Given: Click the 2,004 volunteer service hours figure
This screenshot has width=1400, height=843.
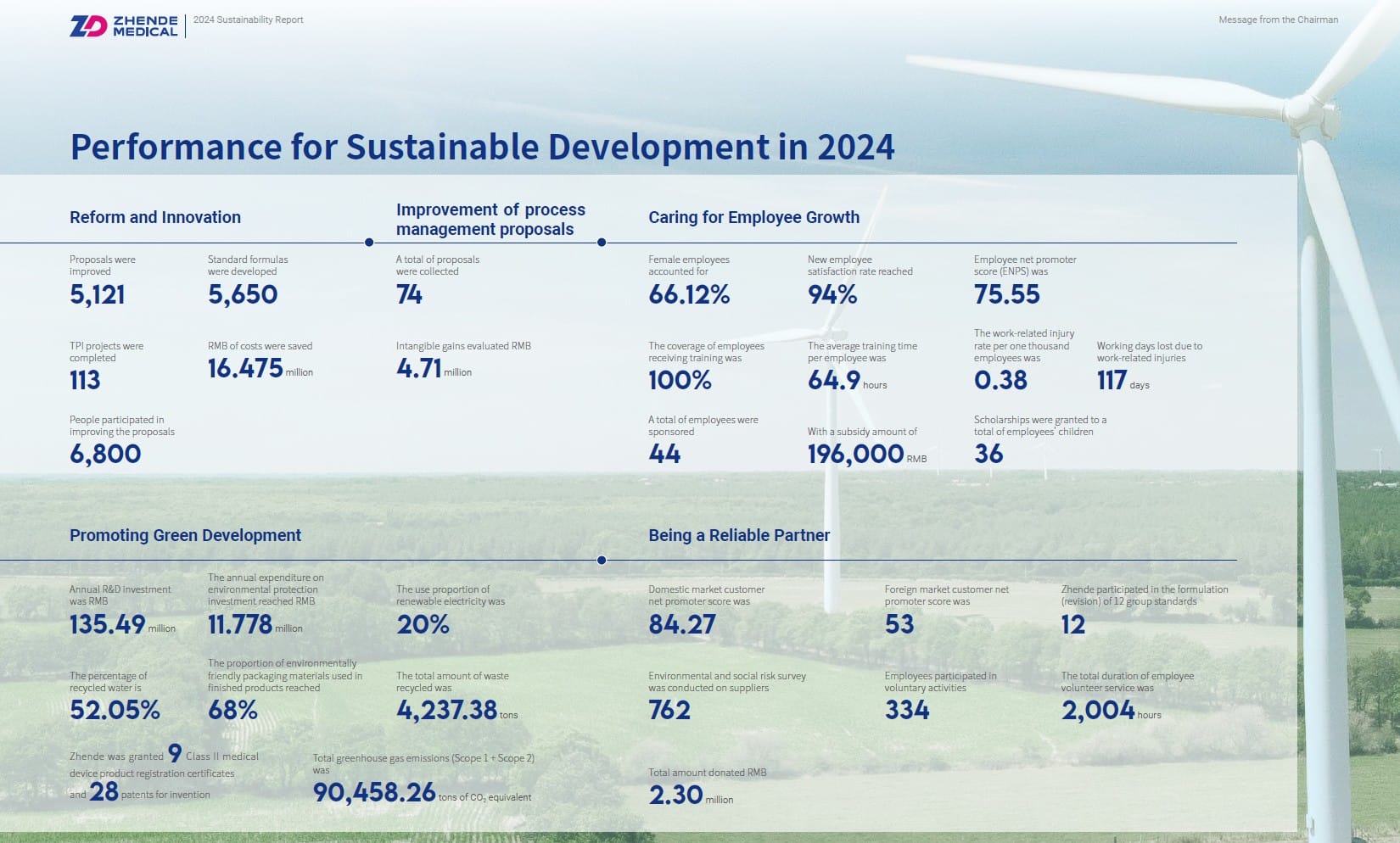Looking at the screenshot, I should (x=1097, y=709).
